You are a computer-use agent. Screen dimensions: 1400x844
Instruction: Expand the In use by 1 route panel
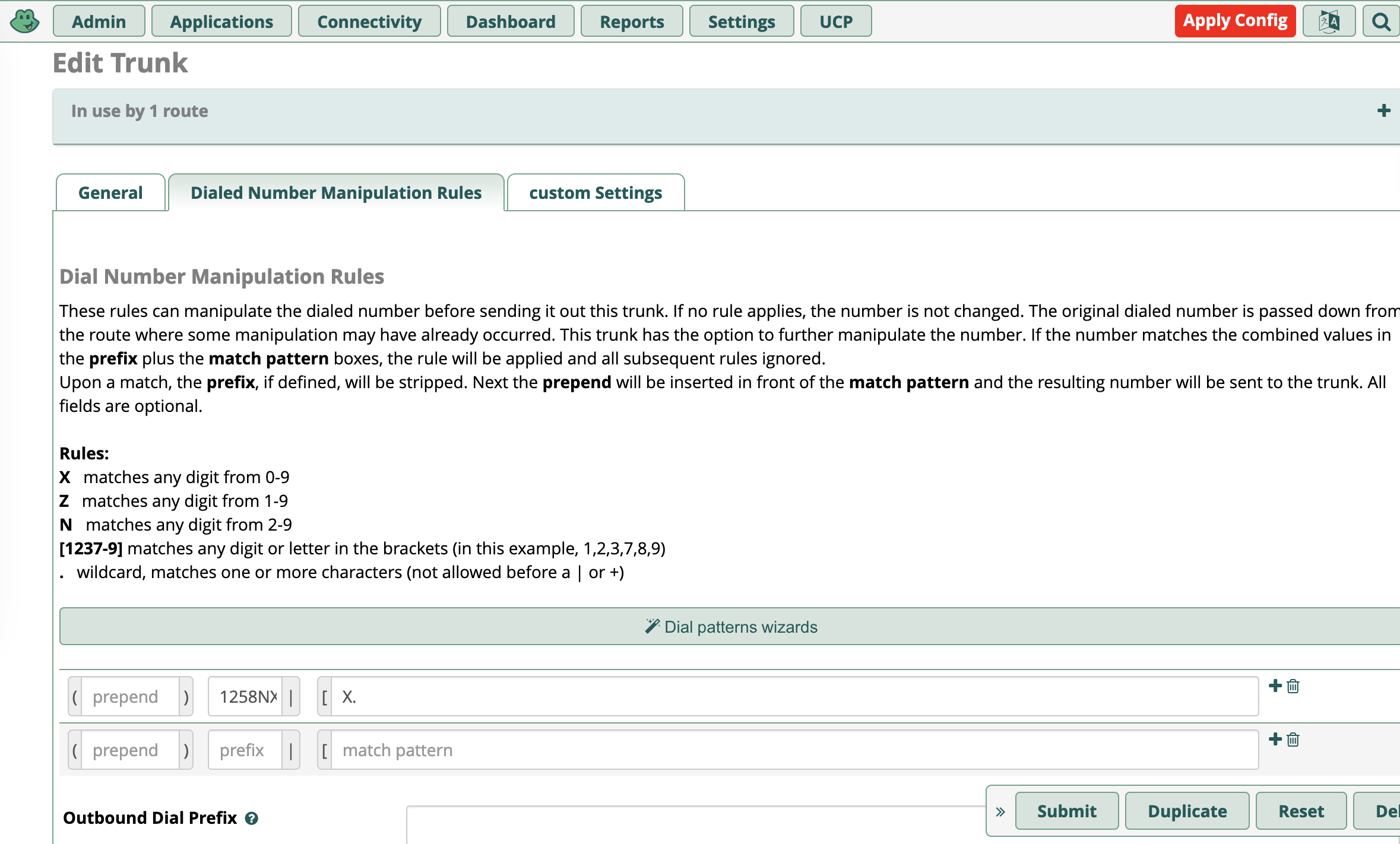(x=1384, y=110)
